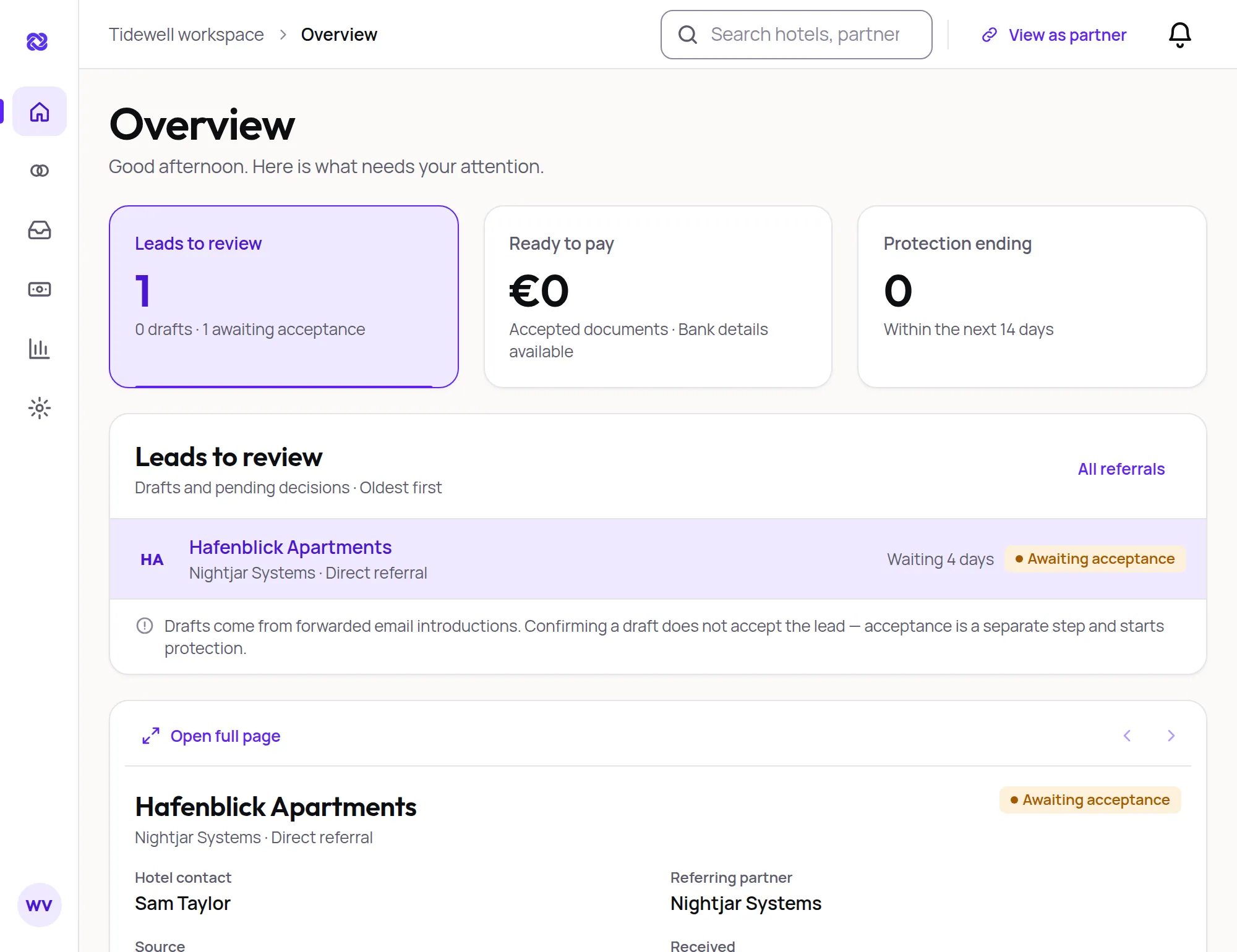Click the info icon beside drafts note
Image resolution: width=1237 pixels, height=952 pixels.
click(145, 626)
